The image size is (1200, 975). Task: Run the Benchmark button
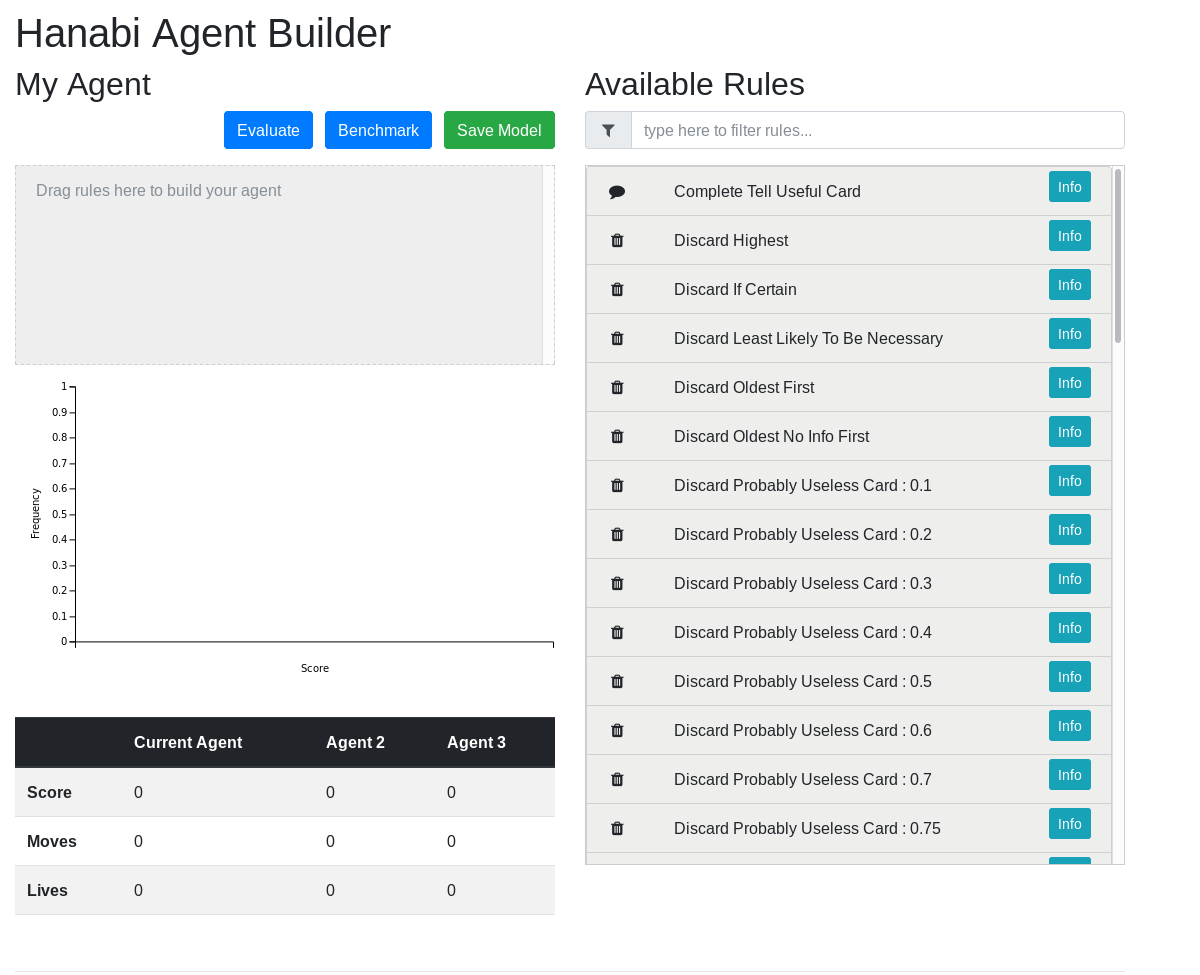click(x=378, y=130)
